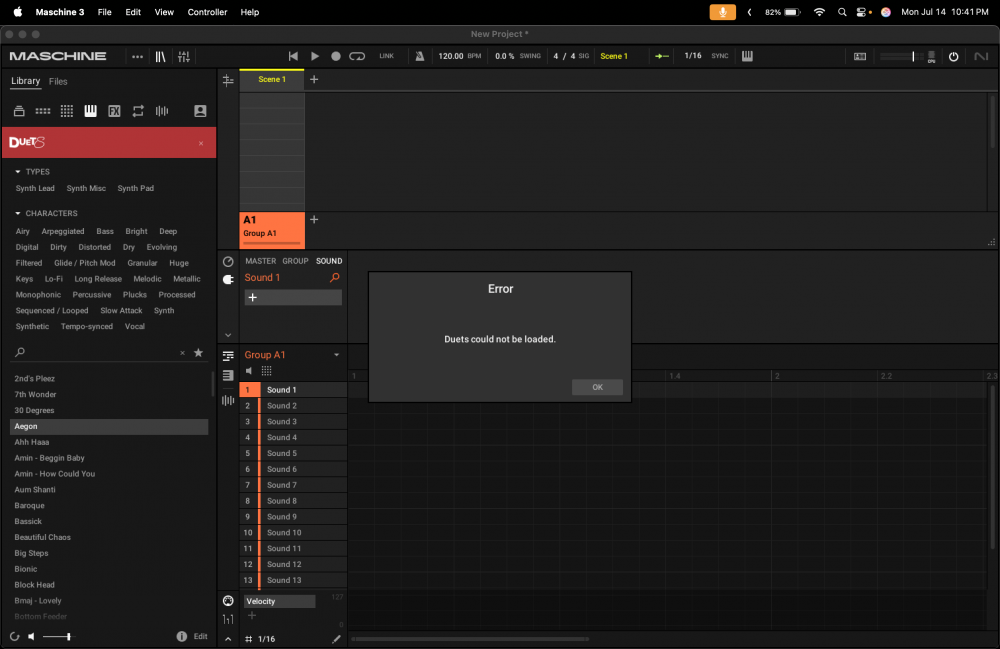Image resolution: width=1000 pixels, height=649 pixels.
Task: Select the Synth Lead type tag
Action: pos(35,189)
